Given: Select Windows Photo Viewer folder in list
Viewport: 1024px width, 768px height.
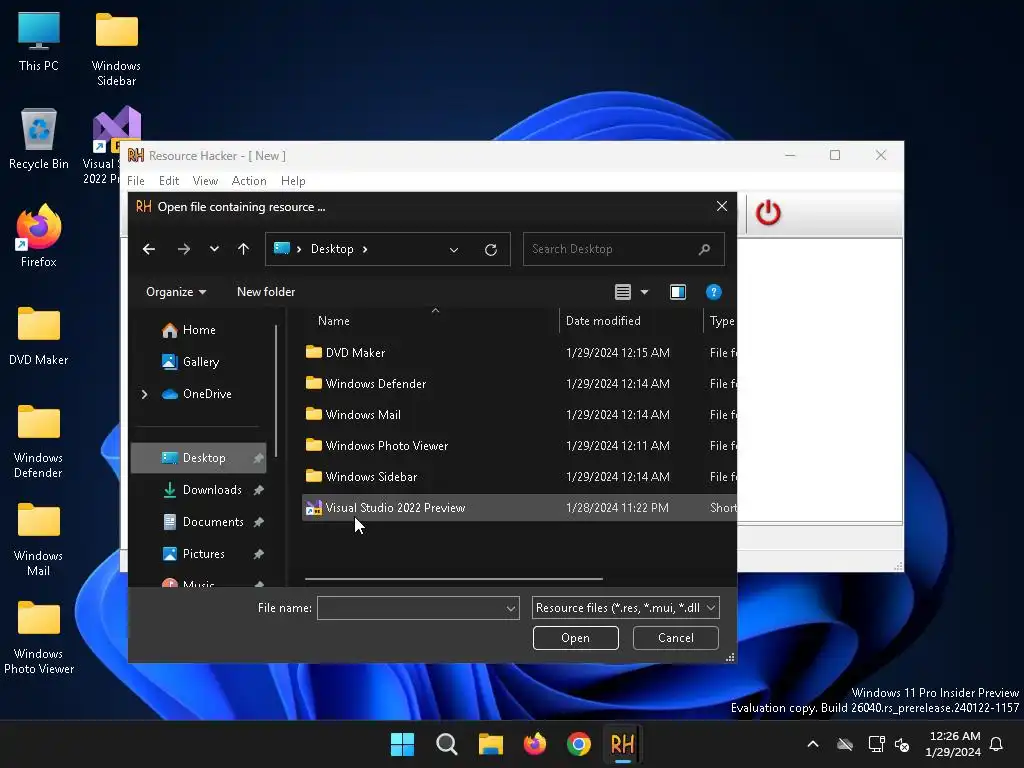Looking at the screenshot, I should pos(519,445).
